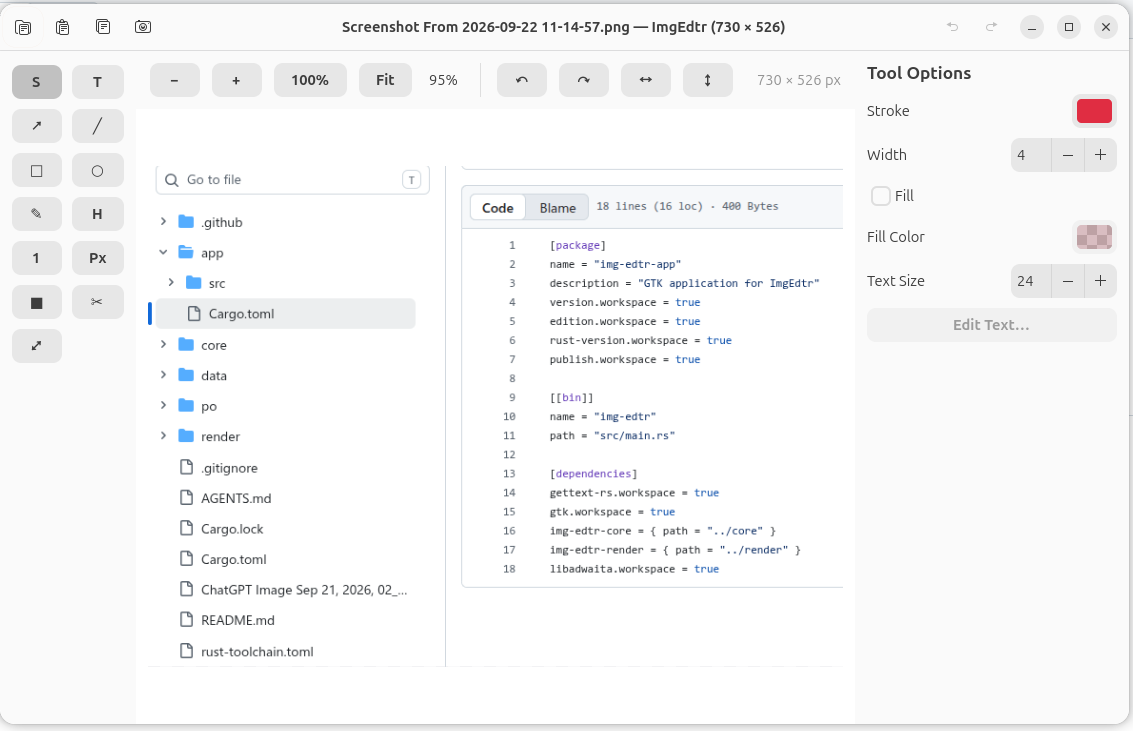
Task: Activate the S select tool
Action: point(37,82)
